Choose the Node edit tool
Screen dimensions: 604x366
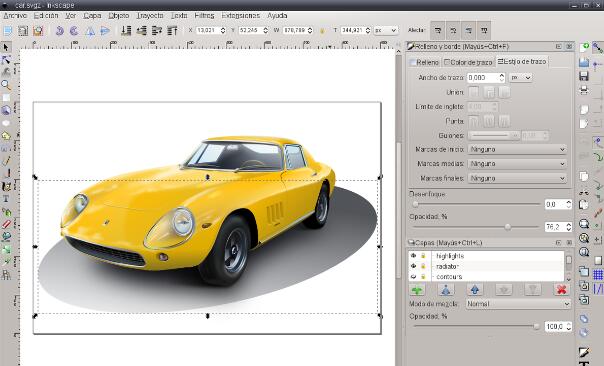click(x=6, y=60)
